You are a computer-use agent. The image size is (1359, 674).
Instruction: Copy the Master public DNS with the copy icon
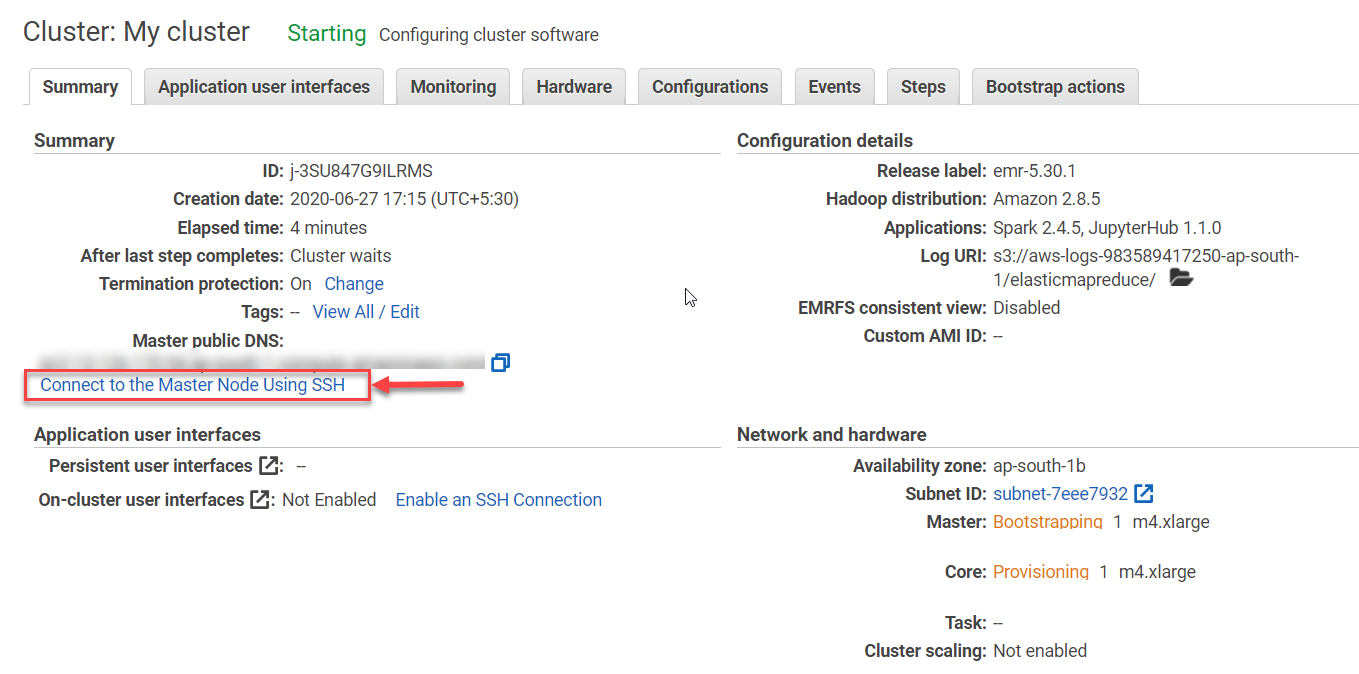click(501, 362)
